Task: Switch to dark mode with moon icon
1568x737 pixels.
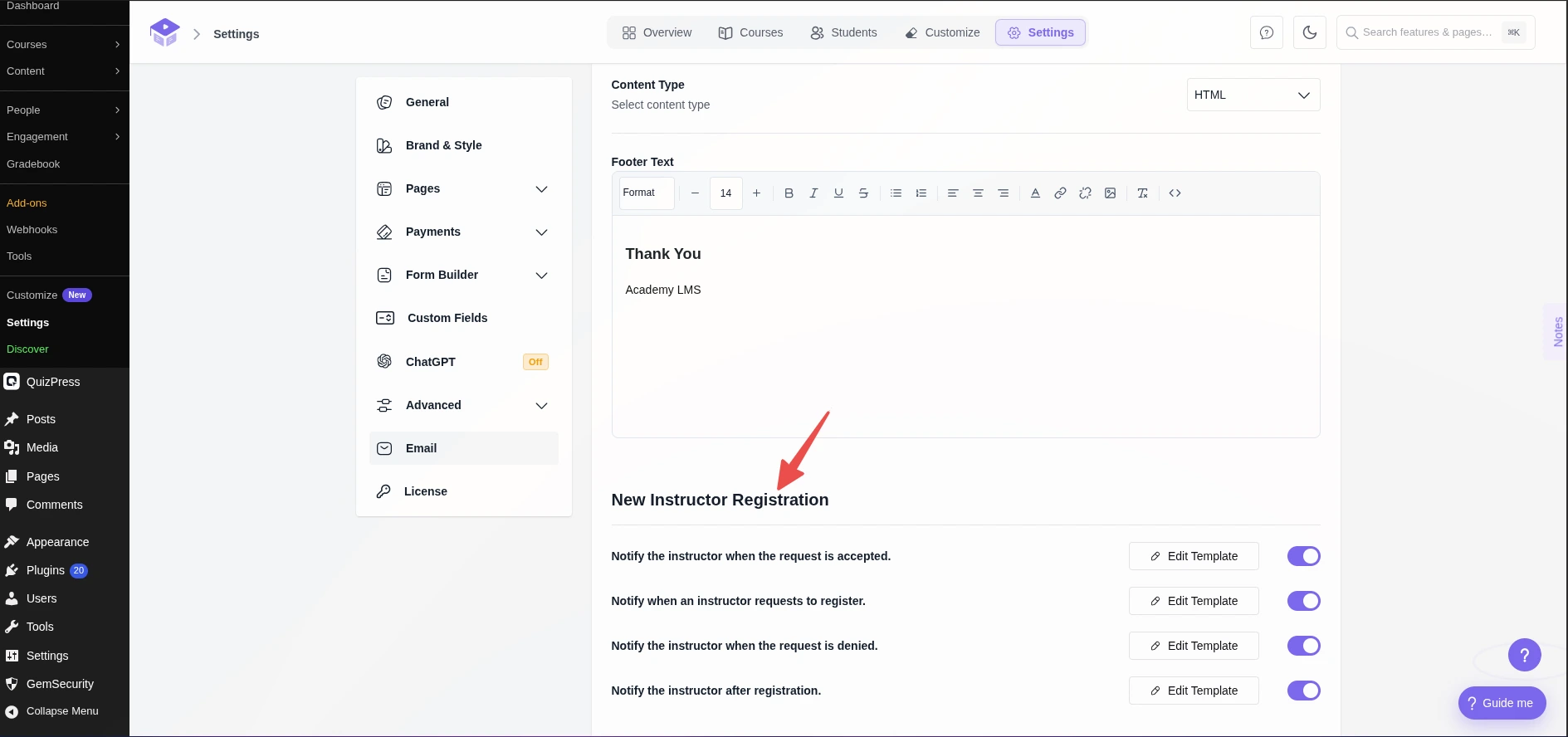Action: pos(1310,32)
